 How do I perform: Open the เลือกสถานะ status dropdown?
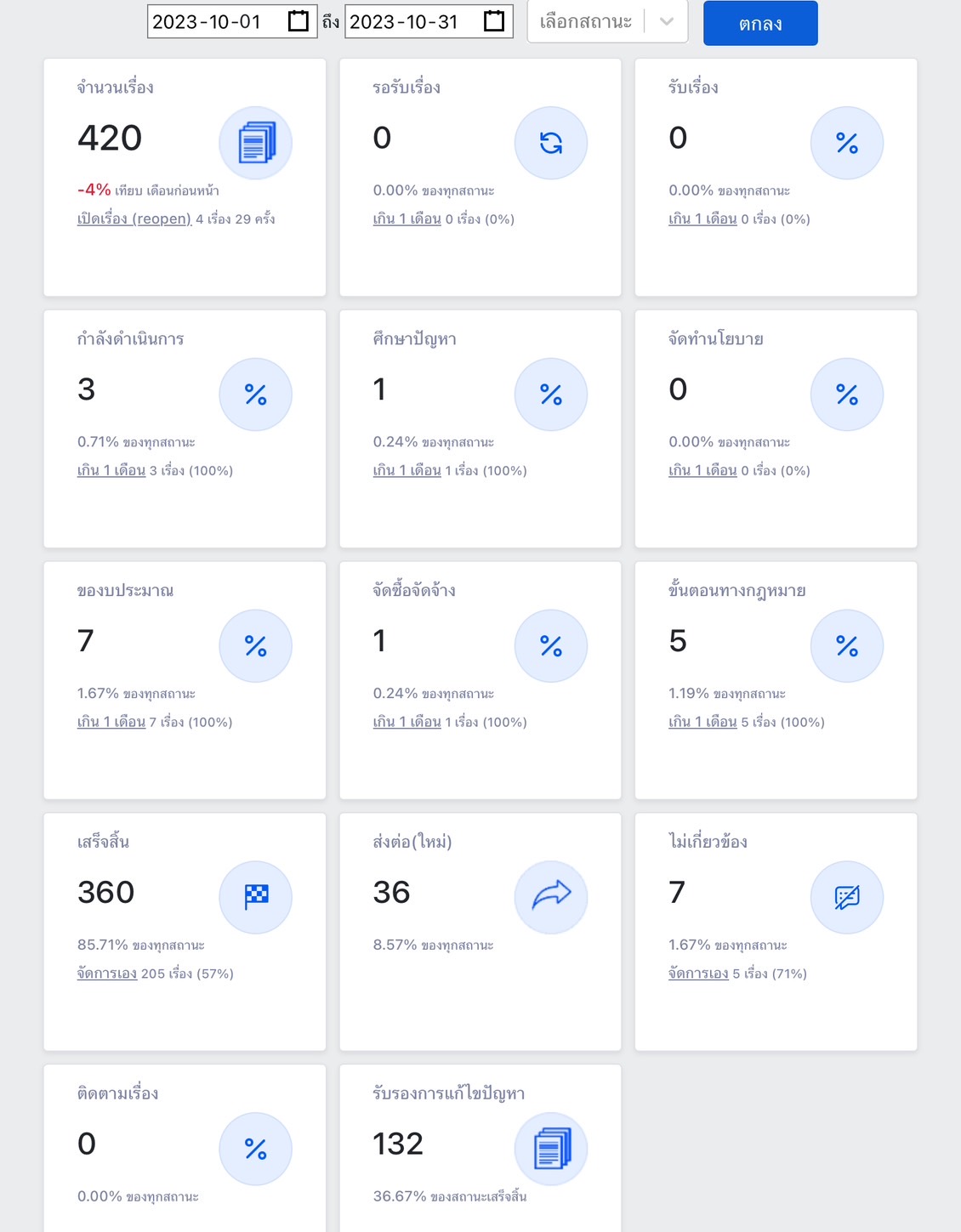tap(586, 21)
